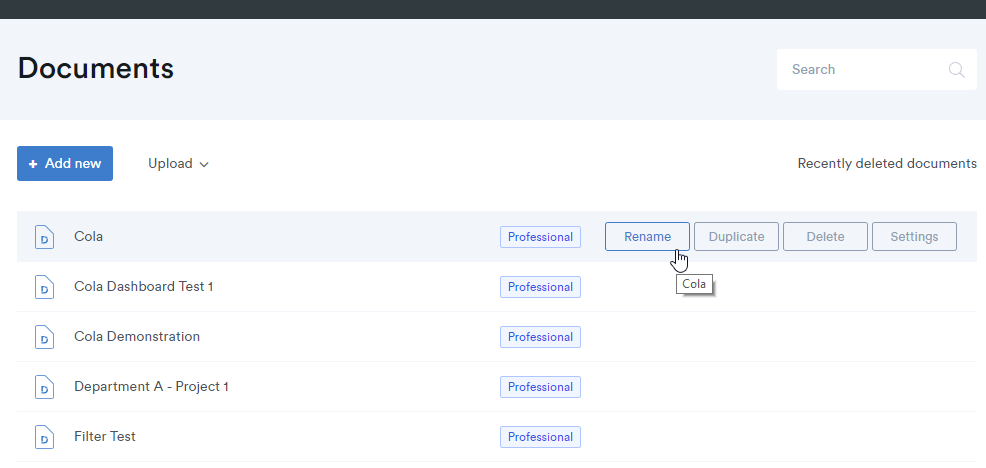Viewport: 986px width, 468px height.
Task: Click the Filter Test document icon
Action: [44, 437]
